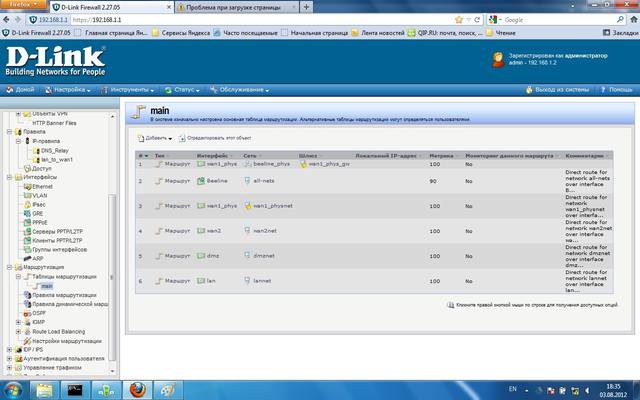Open the DNS_Relay rule icon
Viewport: 640px width, 400px height.
[36, 151]
